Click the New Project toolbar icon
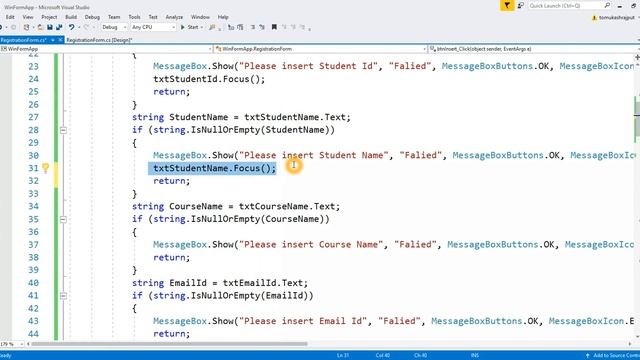640x360 pixels. click(x=27, y=27)
